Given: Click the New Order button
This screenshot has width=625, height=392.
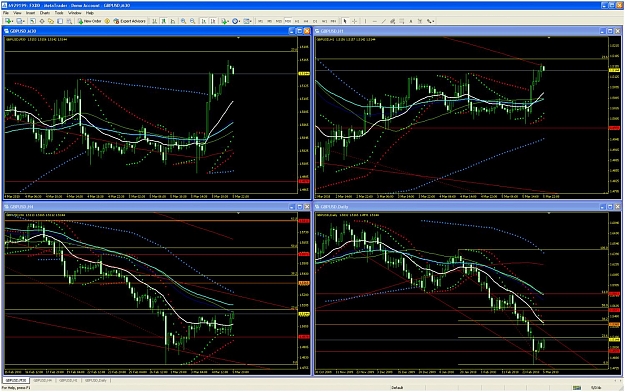Looking at the screenshot, I should [89, 21].
